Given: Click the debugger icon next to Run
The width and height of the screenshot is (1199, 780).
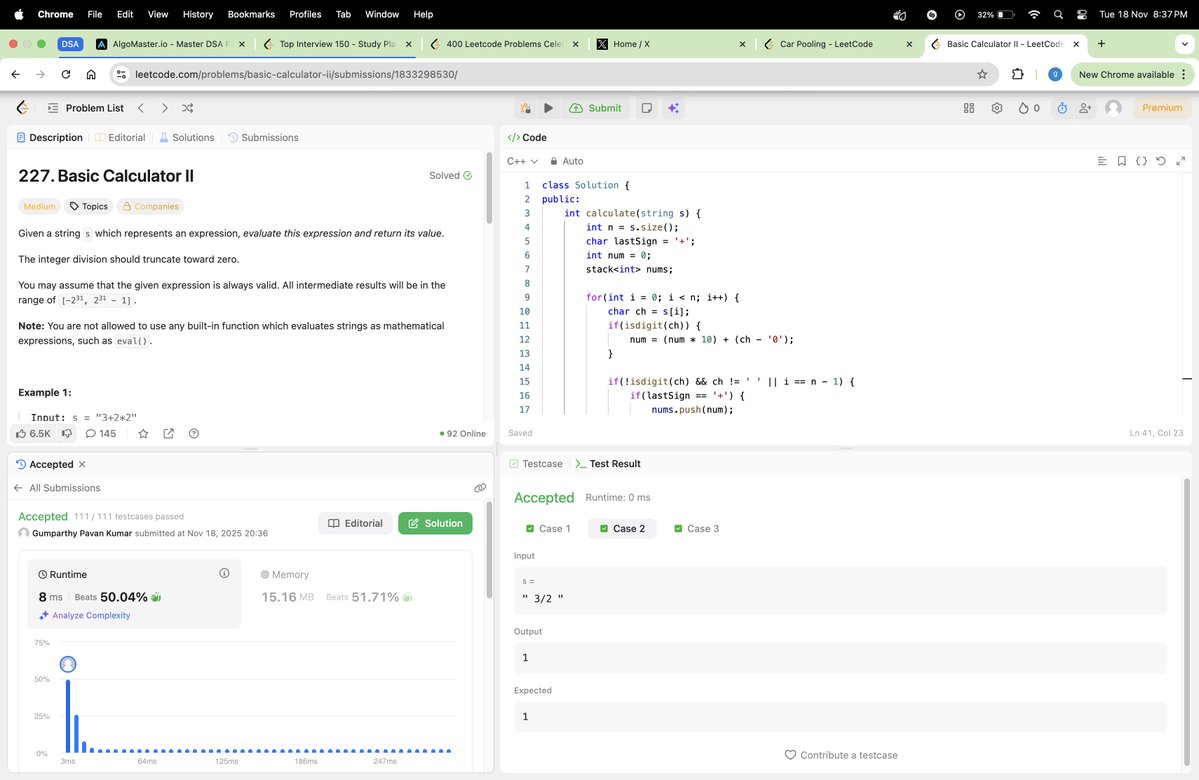Looking at the screenshot, I should 526,108.
